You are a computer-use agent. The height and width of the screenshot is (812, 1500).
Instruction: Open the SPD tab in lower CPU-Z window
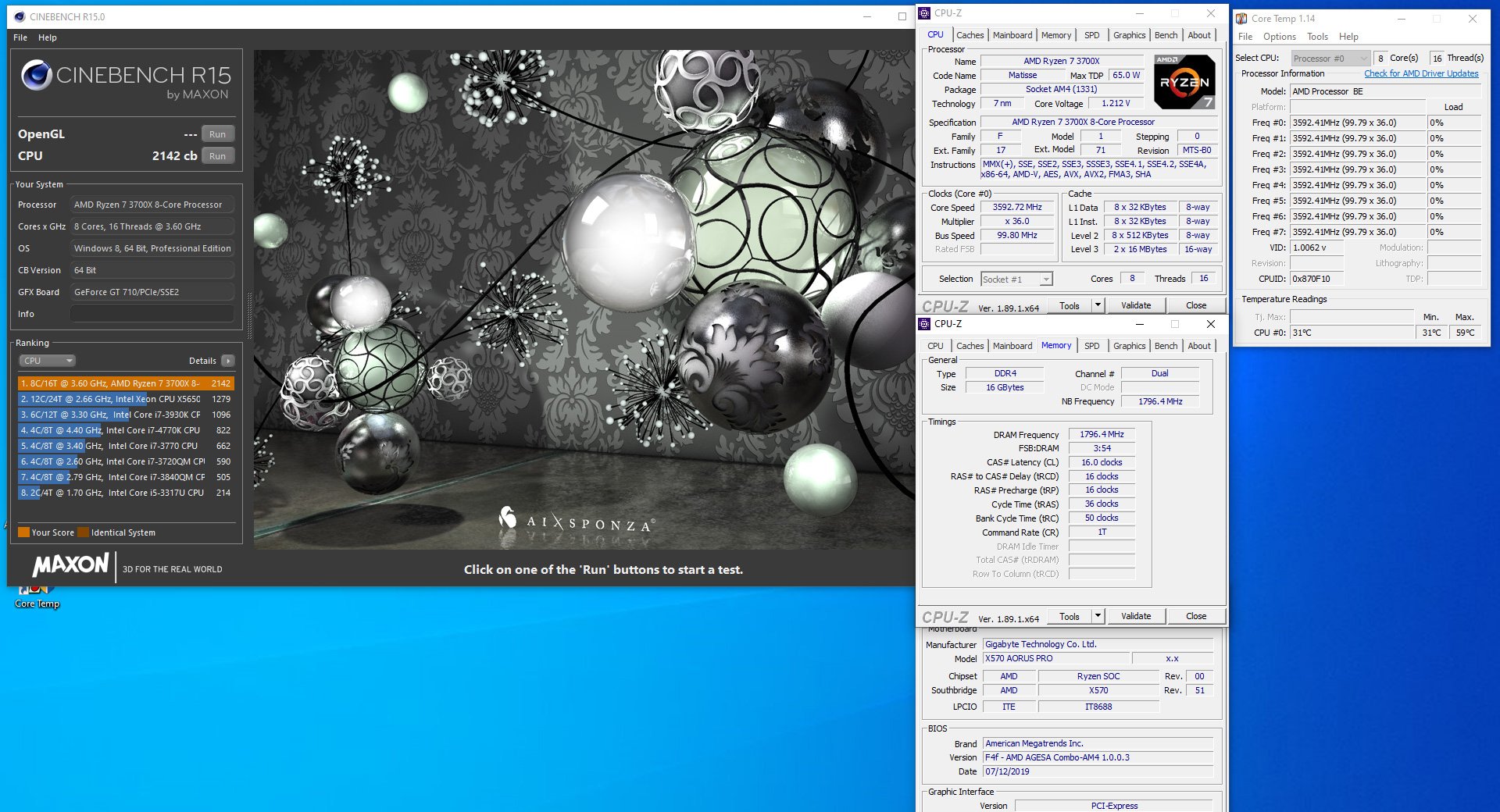(1091, 346)
